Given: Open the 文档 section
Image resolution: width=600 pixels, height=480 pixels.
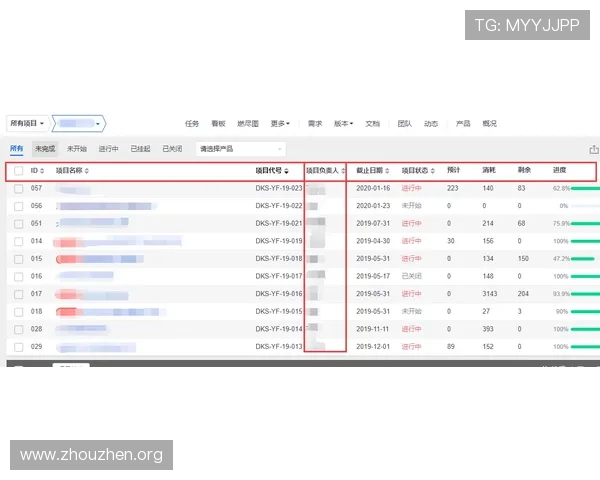Looking at the screenshot, I should [x=372, y=124].
